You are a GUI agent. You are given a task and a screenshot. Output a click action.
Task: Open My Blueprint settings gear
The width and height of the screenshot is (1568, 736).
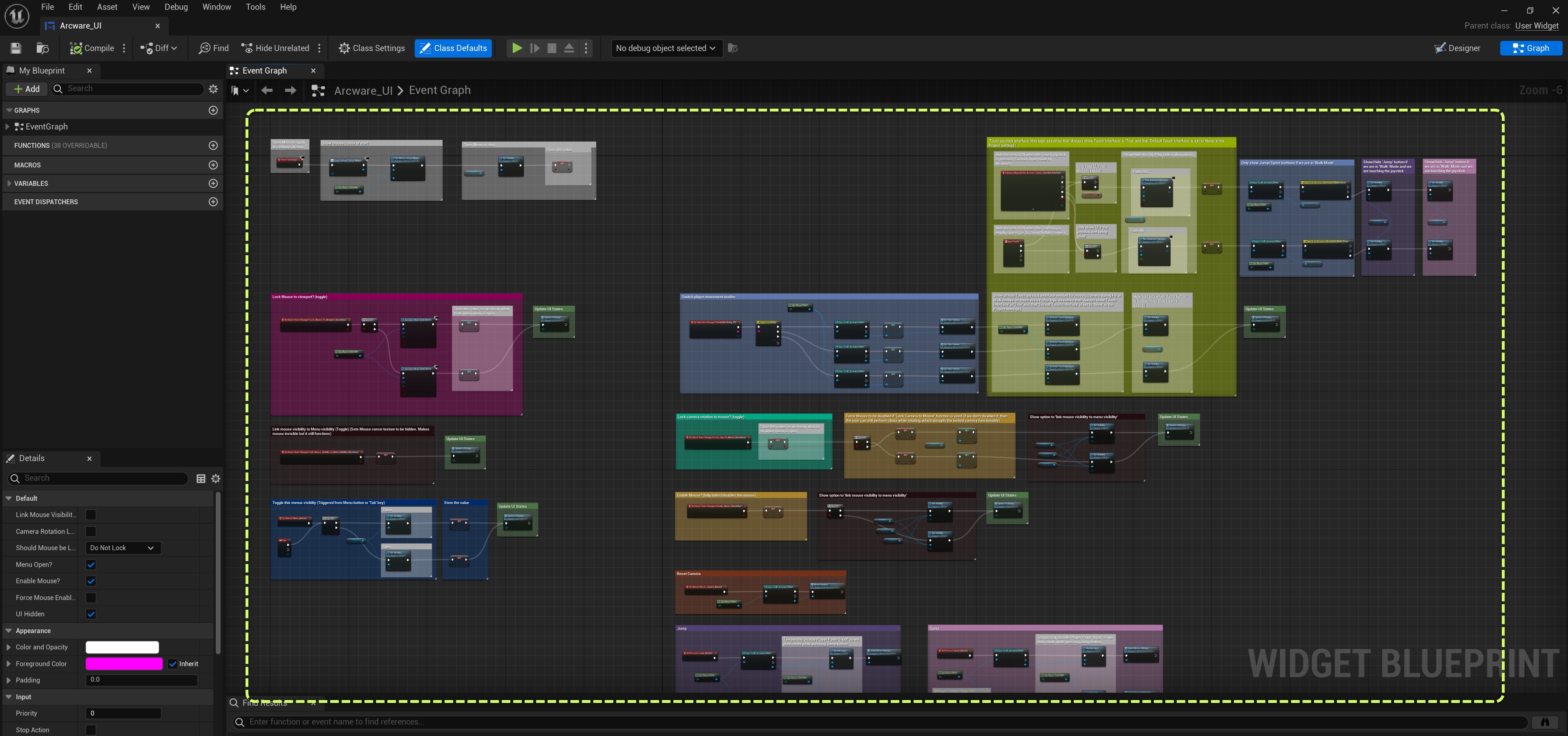click(213, 89)
